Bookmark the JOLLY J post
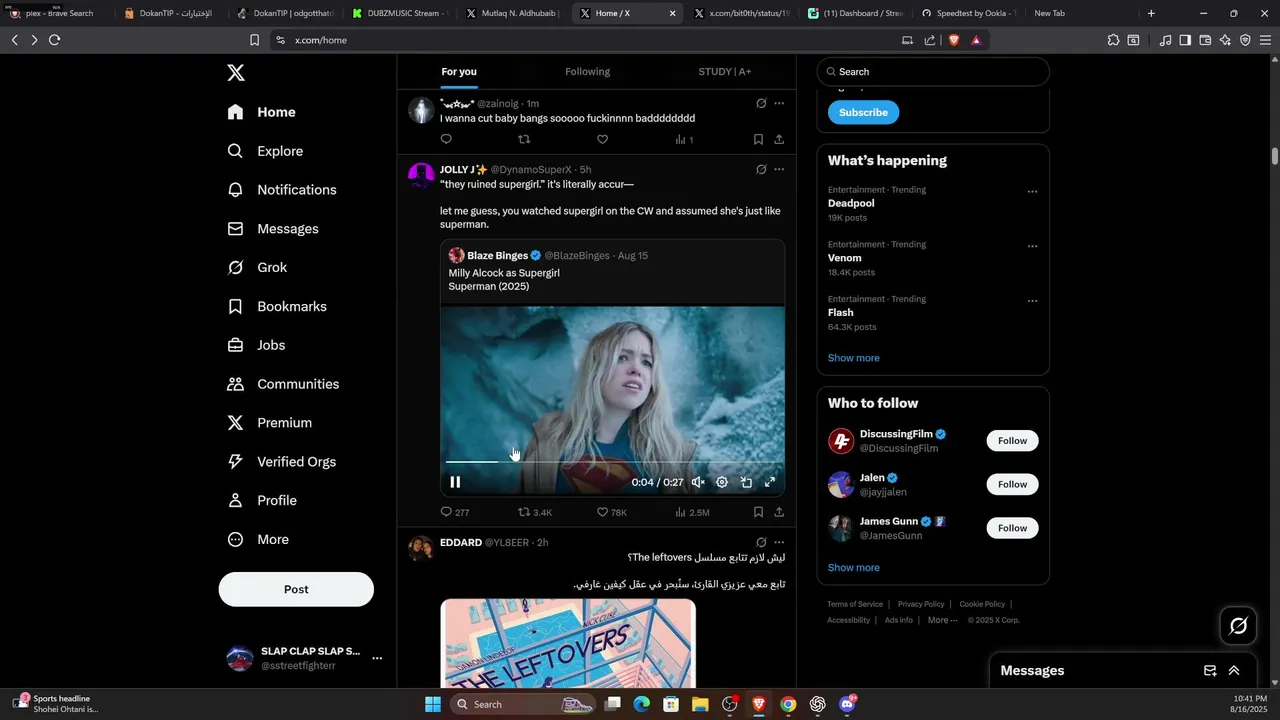The width and height of the screenshot is (1280, 720). [x=758, y=512]
